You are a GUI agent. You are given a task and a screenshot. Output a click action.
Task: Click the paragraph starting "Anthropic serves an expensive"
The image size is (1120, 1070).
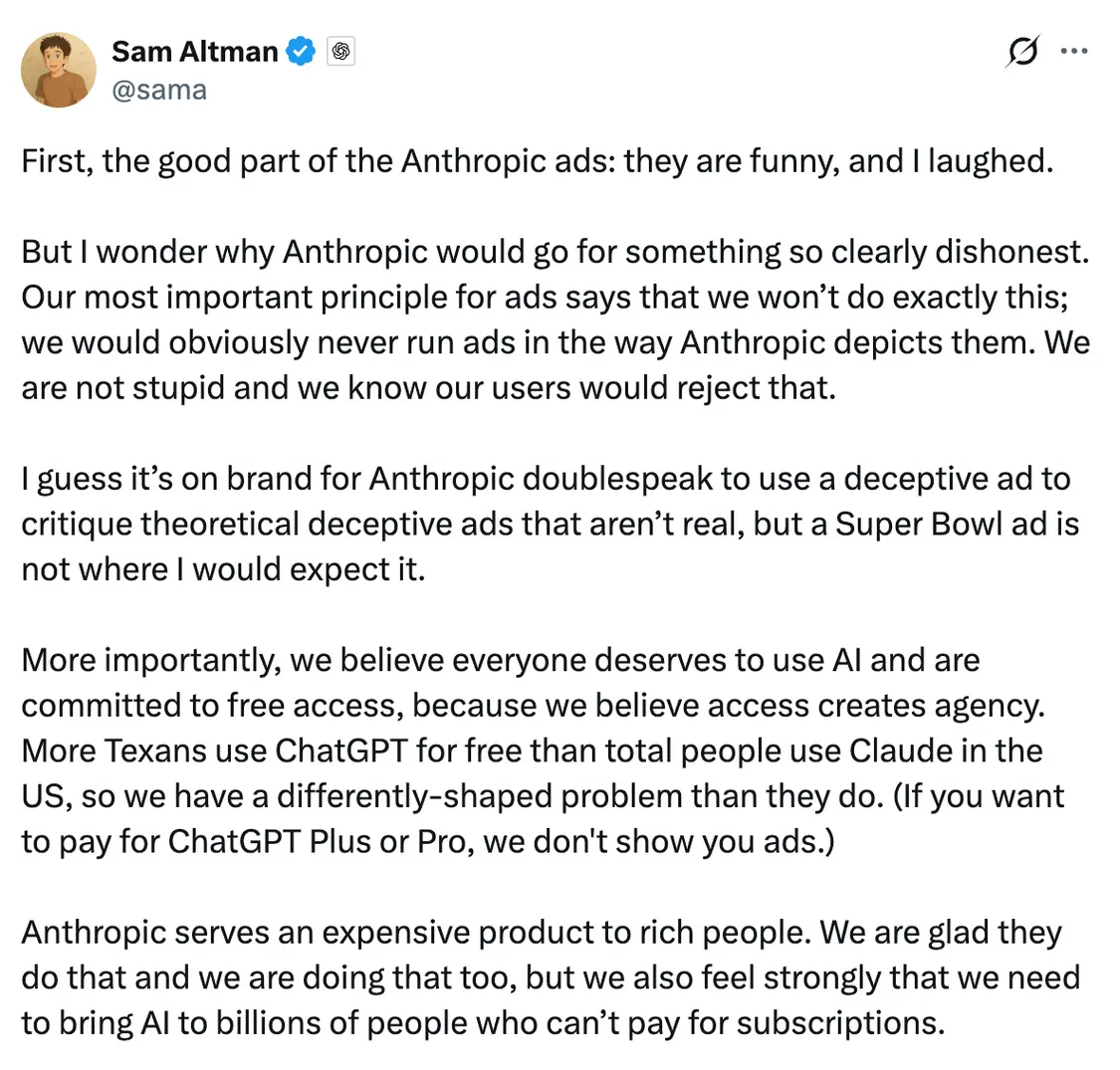550,977
